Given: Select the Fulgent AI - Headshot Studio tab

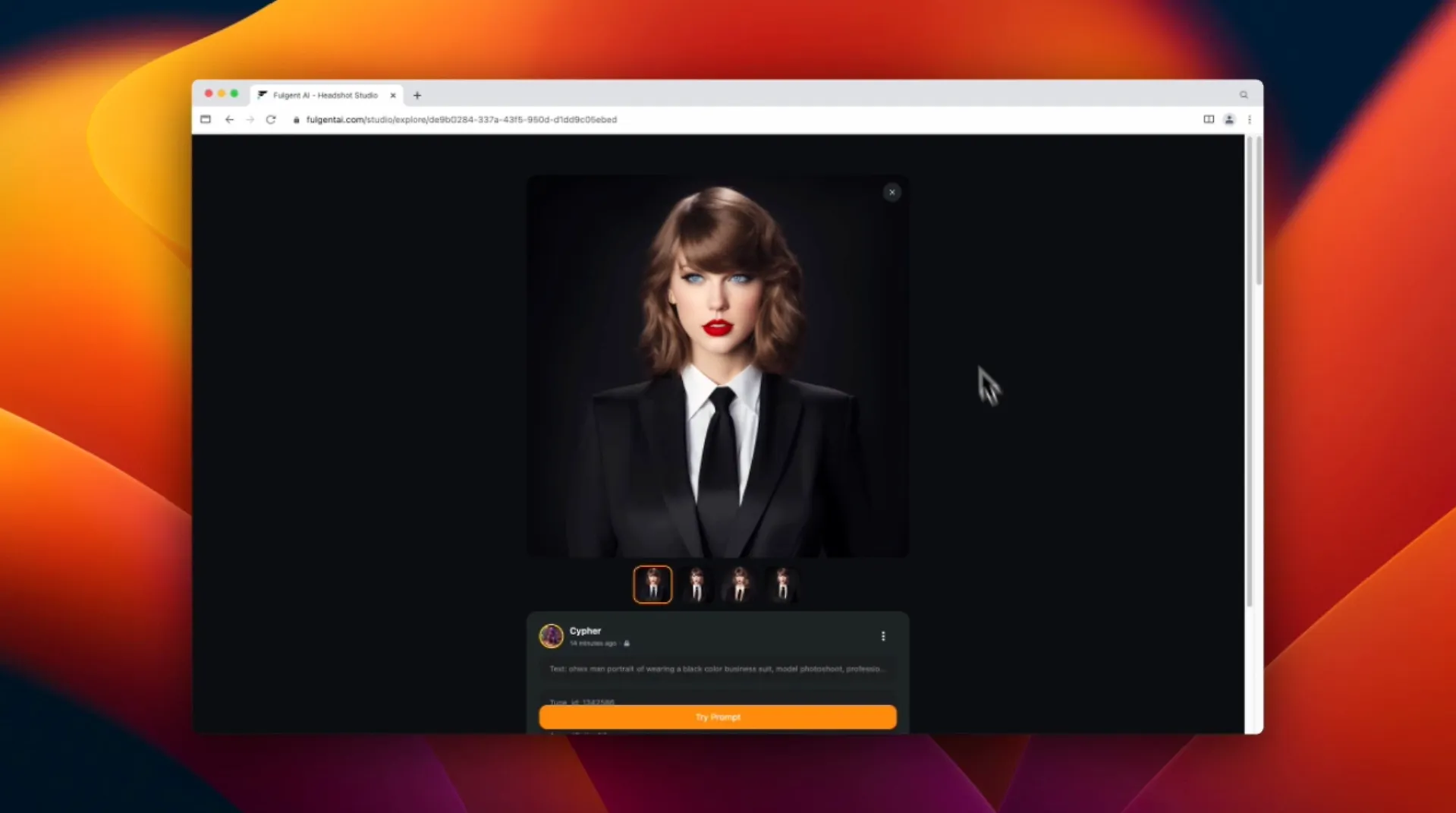Looking at the screenshot, I should click(325, 95).
